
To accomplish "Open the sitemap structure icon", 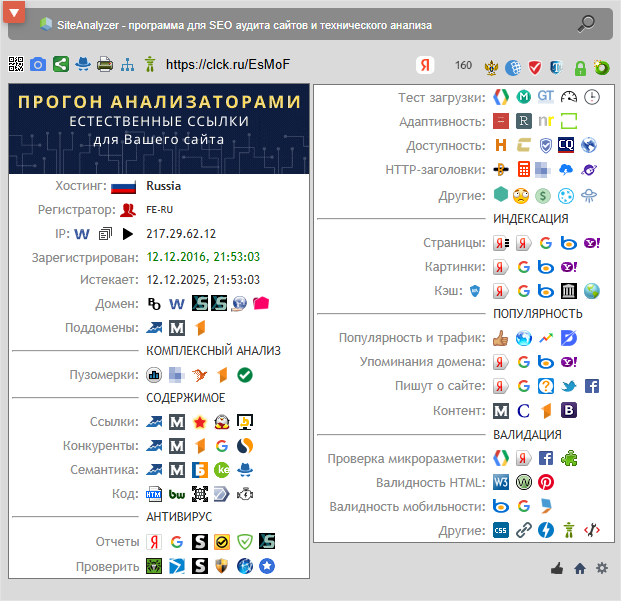I will pos(127,64).
